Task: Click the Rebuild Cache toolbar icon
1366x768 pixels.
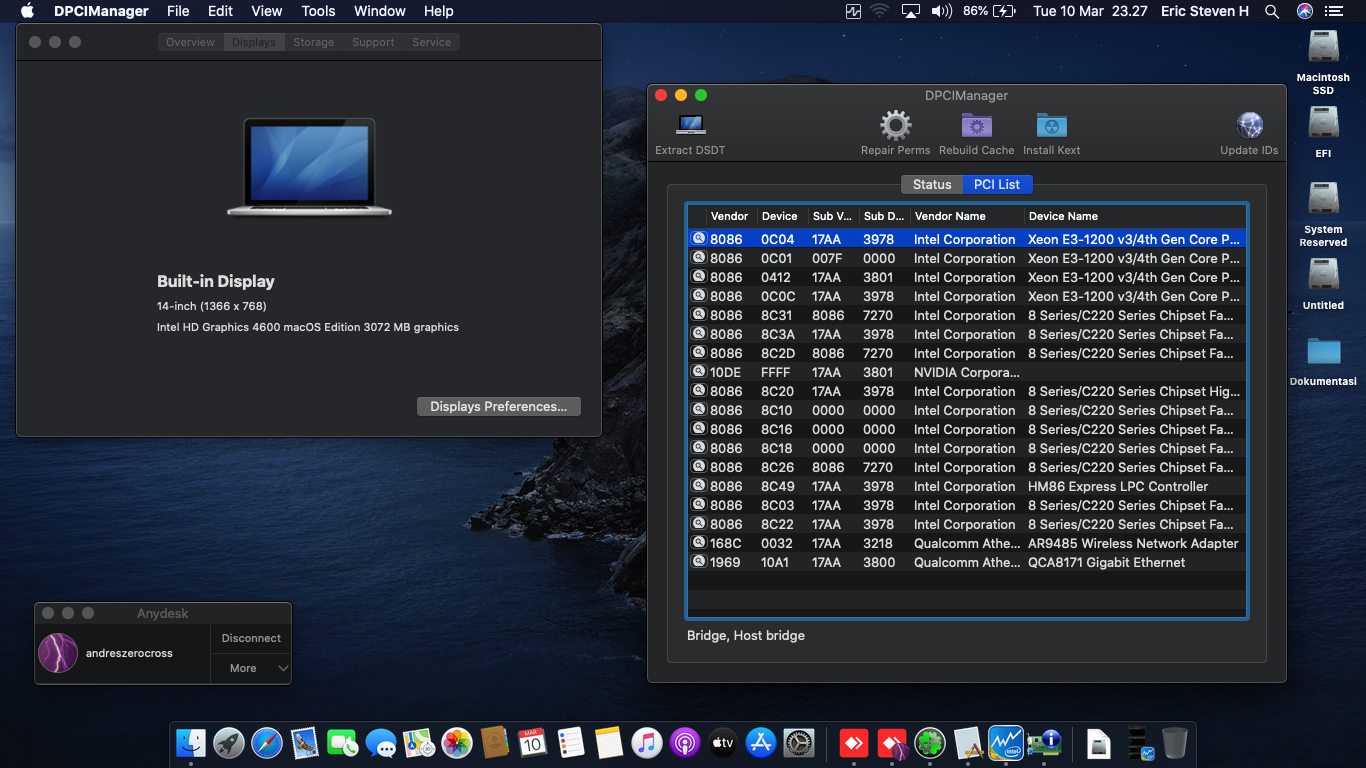Action: pos(976,126)
